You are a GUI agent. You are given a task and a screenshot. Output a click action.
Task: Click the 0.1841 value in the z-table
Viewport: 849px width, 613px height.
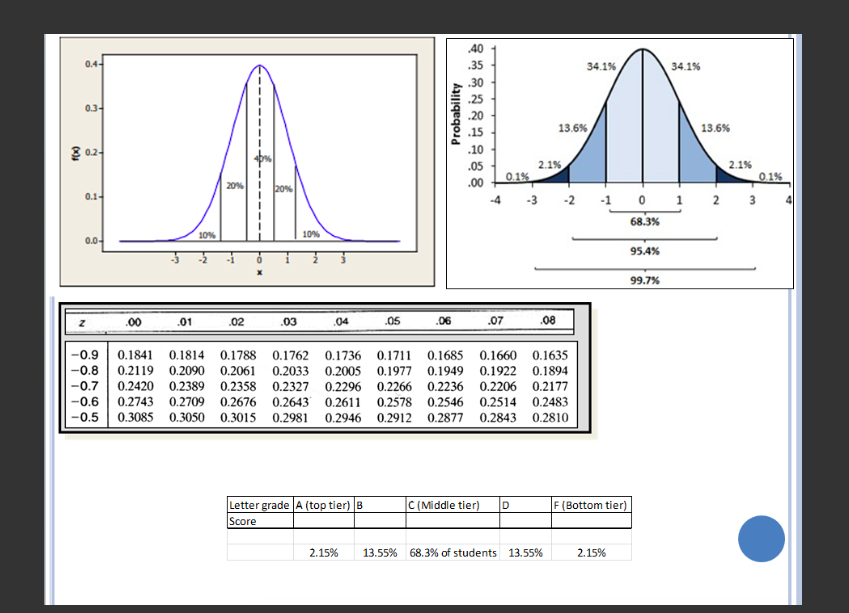pyautogui.click(x=135, y=354)
